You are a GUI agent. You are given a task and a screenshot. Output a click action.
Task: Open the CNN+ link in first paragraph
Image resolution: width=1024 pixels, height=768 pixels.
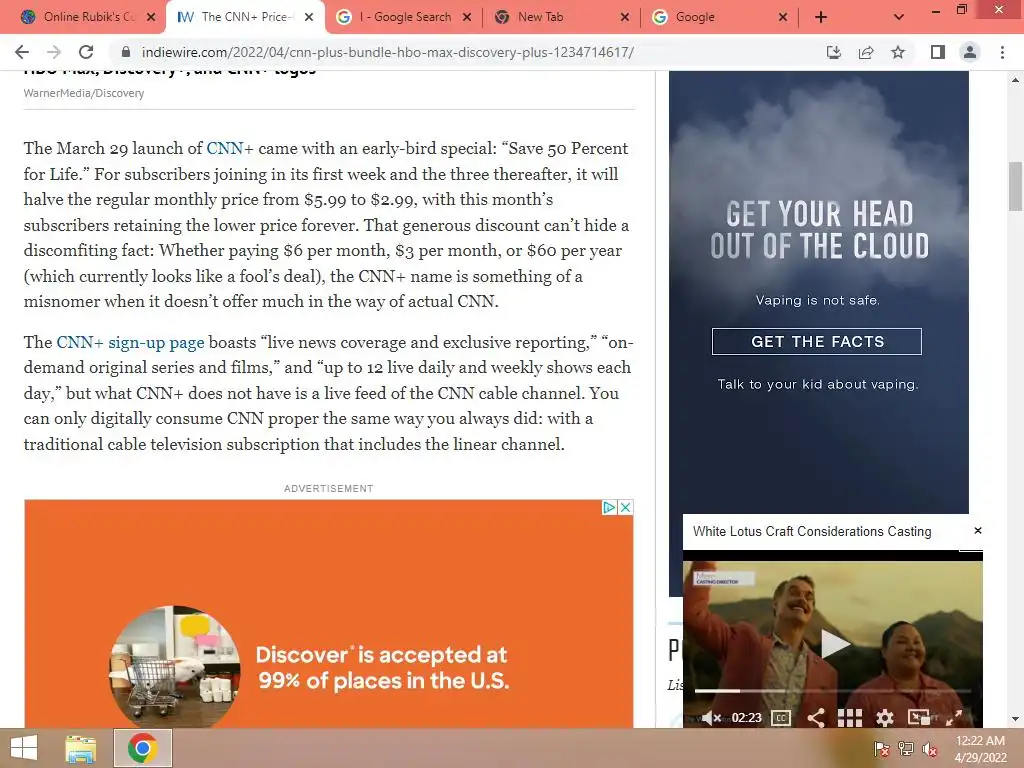(x=230, y=148)
